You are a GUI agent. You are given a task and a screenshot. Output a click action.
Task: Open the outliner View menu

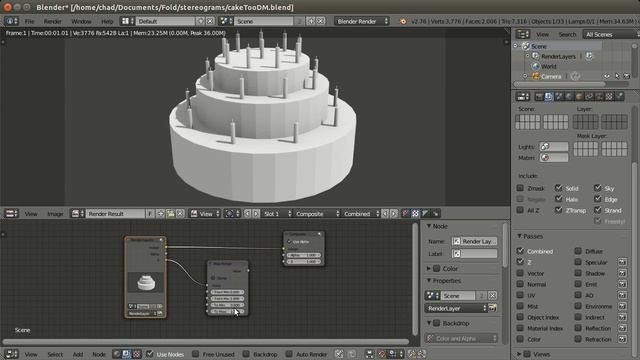pyautogui.click(x=542, y=35)
